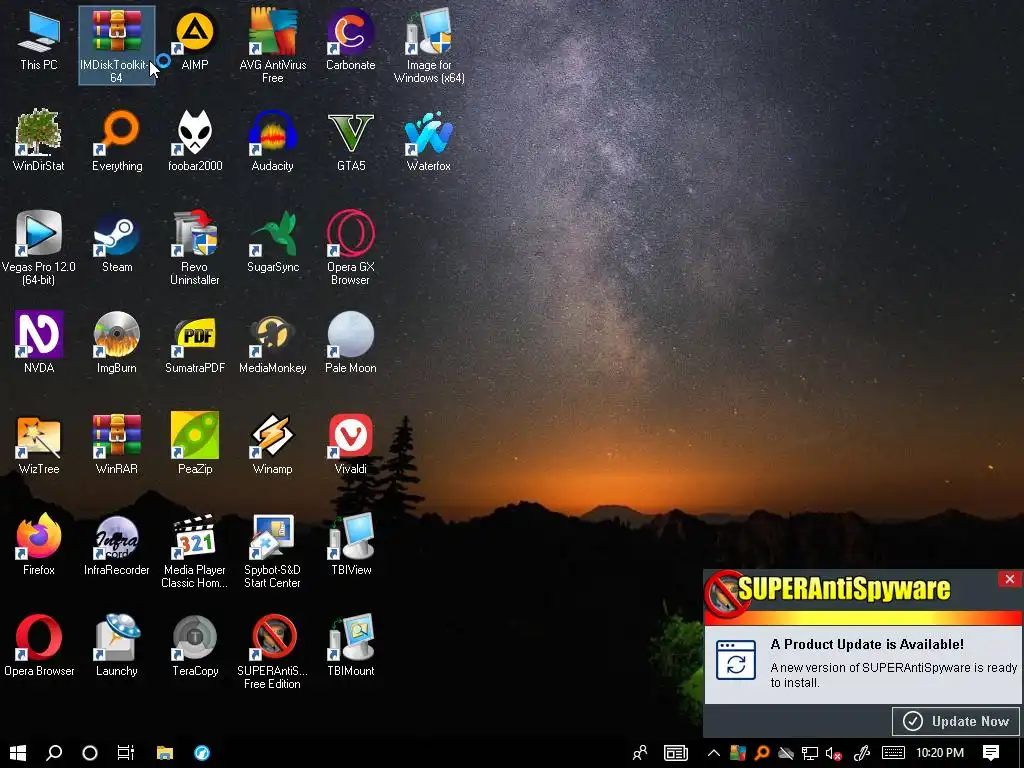Click the refresh update icon in popup

pos(736,660)
